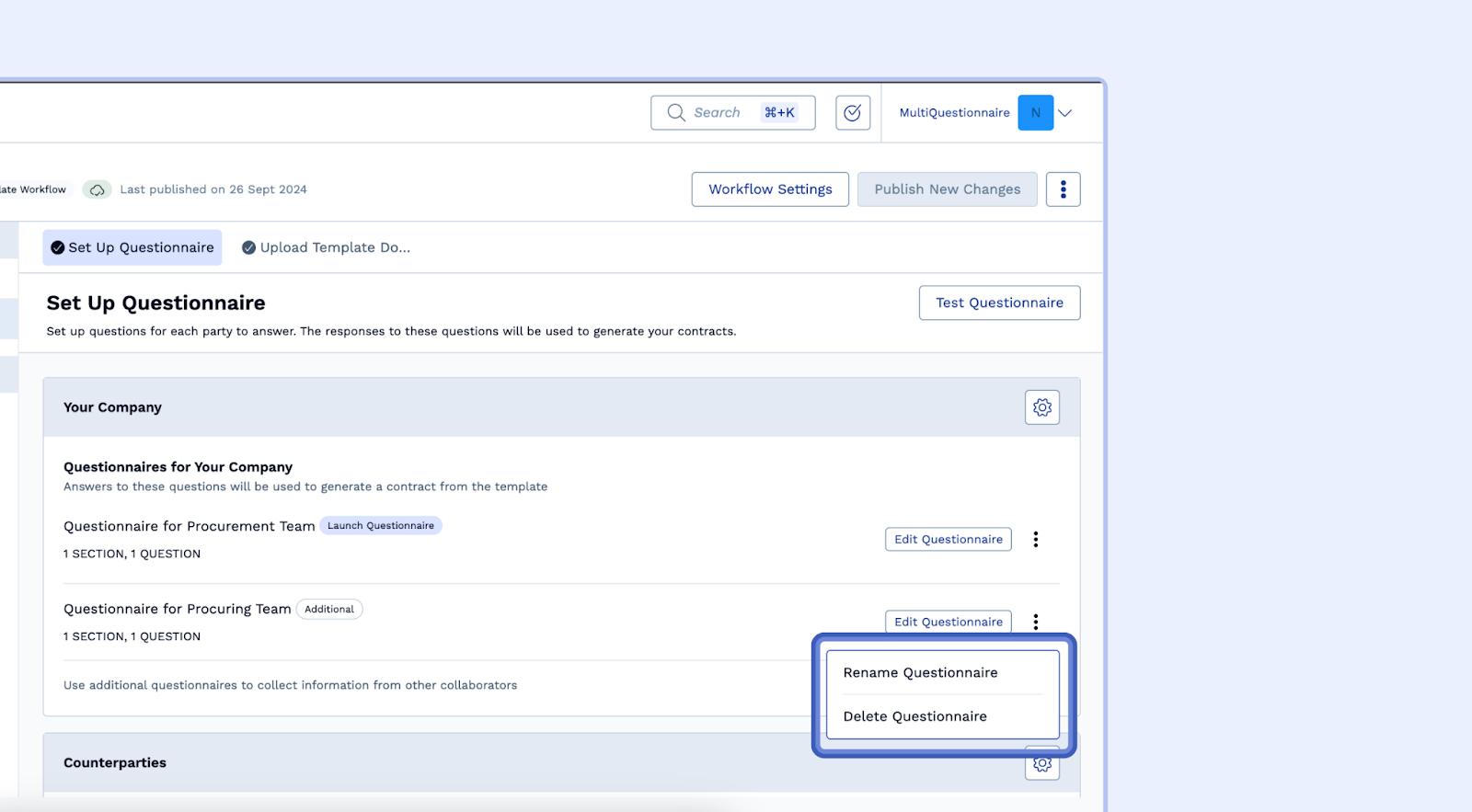The height and width of the screenshot is (812, 1472).
Task: Click the Test Questionnaire button
Action: point(999,303)
